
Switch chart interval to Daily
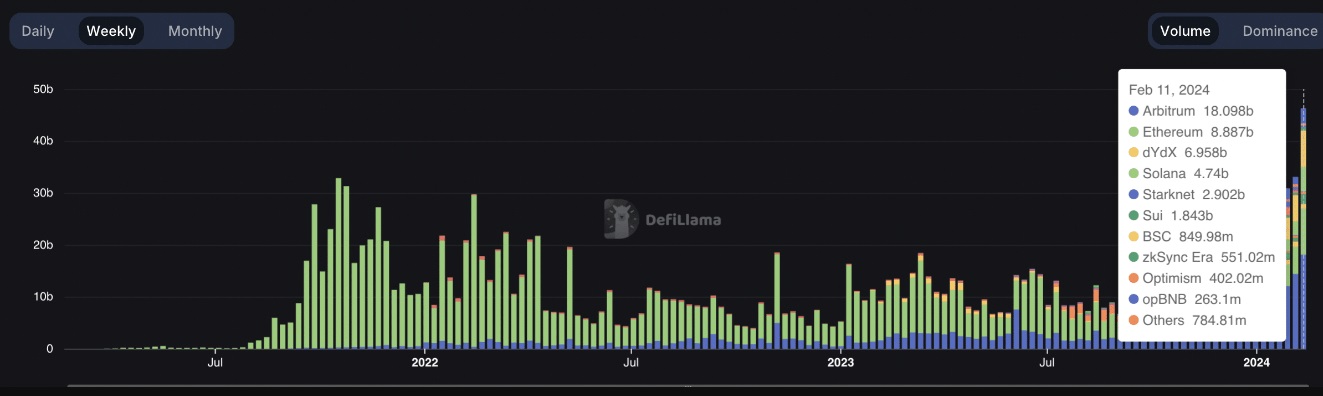38,31
